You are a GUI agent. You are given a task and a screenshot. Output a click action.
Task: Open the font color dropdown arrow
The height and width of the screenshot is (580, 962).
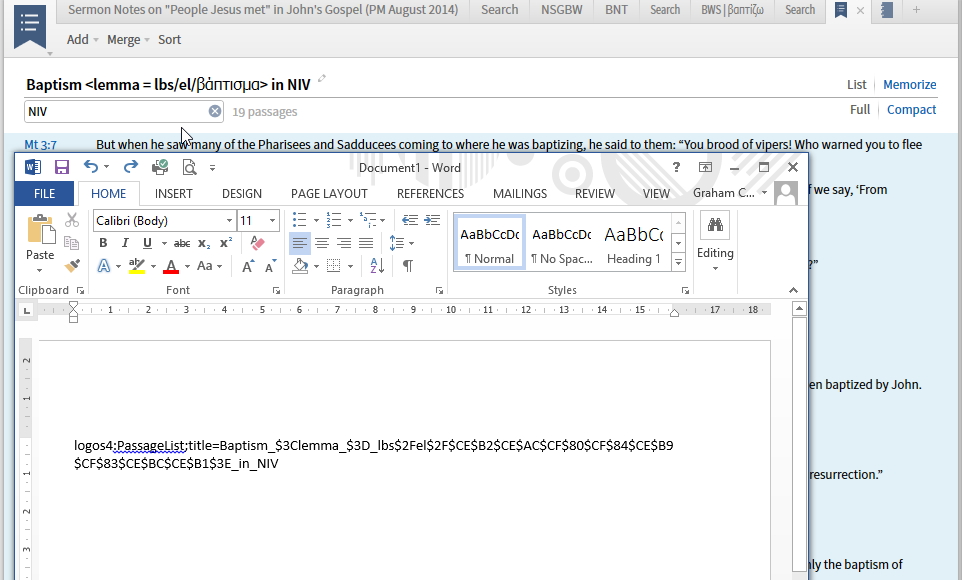[x=187, y=266]
